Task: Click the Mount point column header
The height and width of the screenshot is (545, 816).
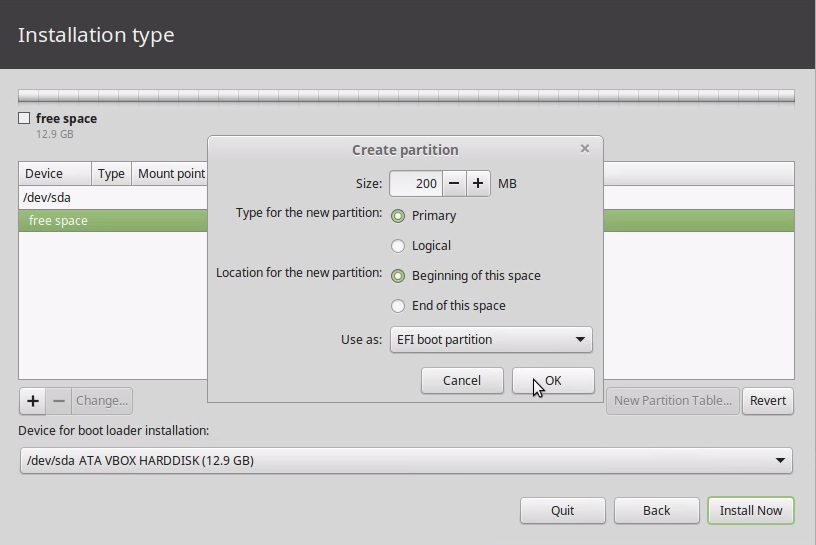Action: [x=170, y=173]
